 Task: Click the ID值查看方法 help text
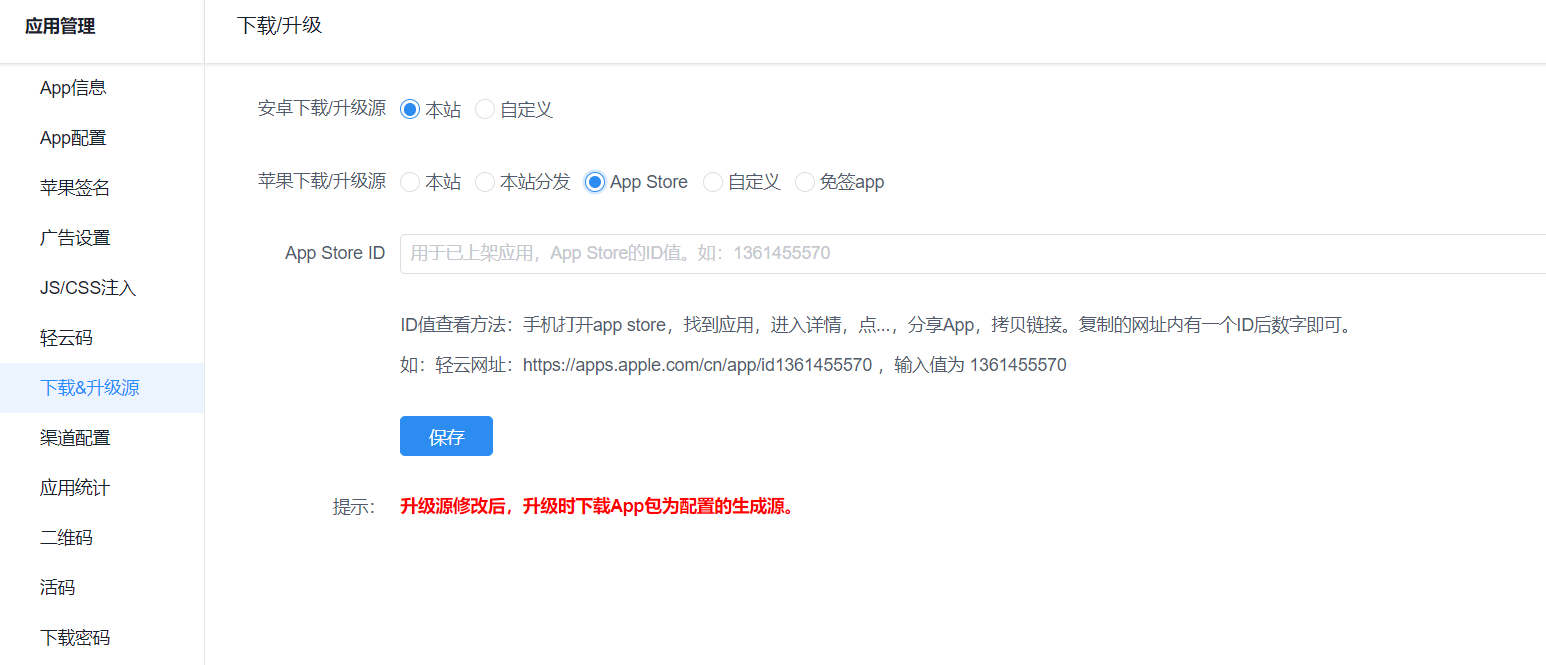[x=876, y=325]
